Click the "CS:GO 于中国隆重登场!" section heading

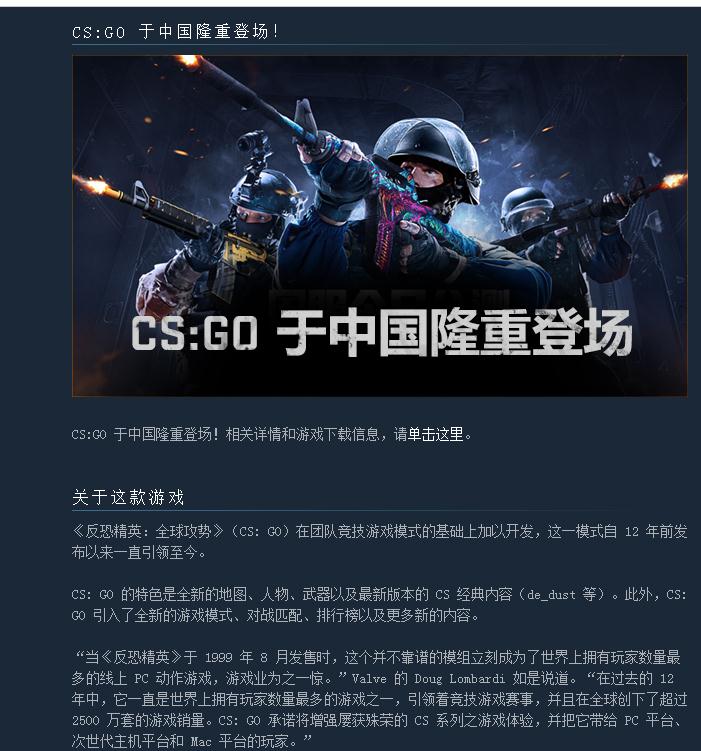pyautogui.click(x=175, y=32)
